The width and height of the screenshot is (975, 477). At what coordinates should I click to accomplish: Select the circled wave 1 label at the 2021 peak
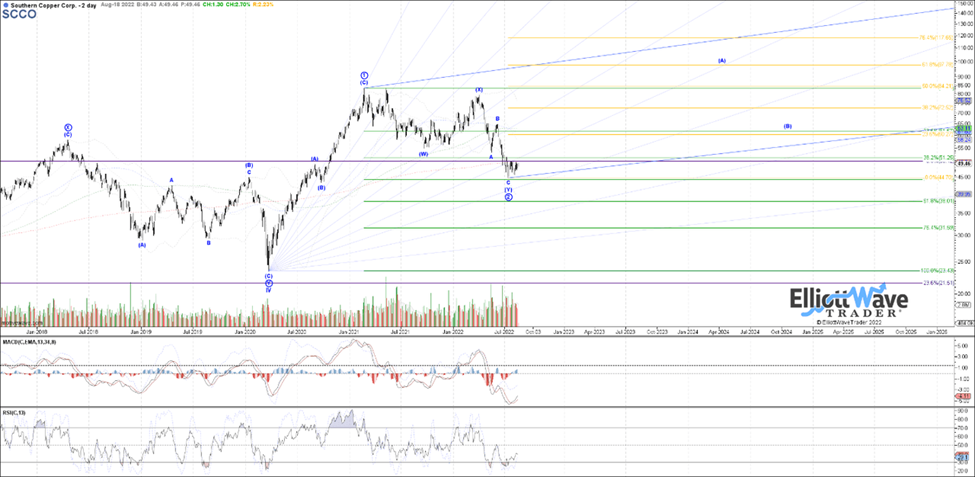tap(365, 76)
